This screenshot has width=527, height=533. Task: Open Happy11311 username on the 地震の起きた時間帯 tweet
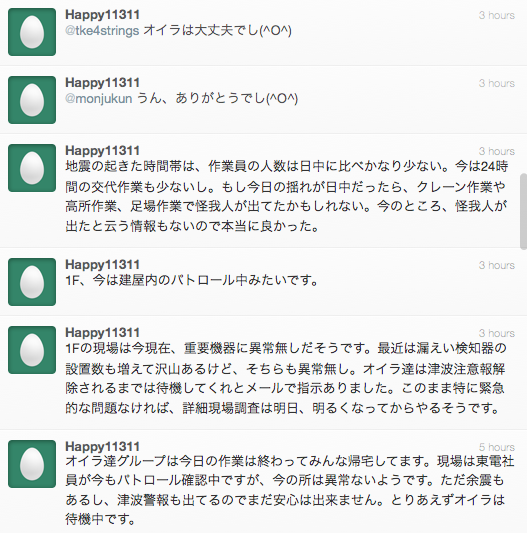coord(102,151)
